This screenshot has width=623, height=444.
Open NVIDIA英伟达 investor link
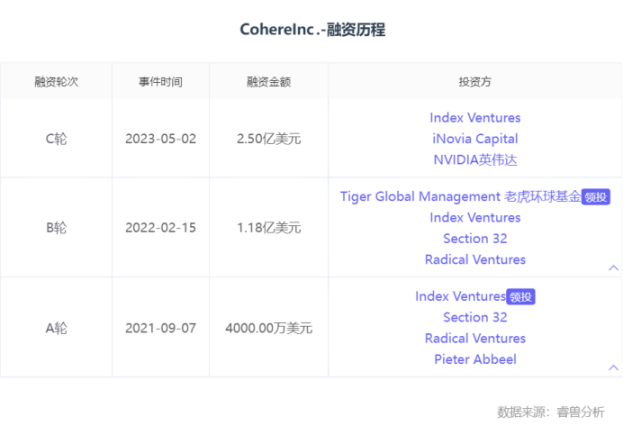point(475,160)
